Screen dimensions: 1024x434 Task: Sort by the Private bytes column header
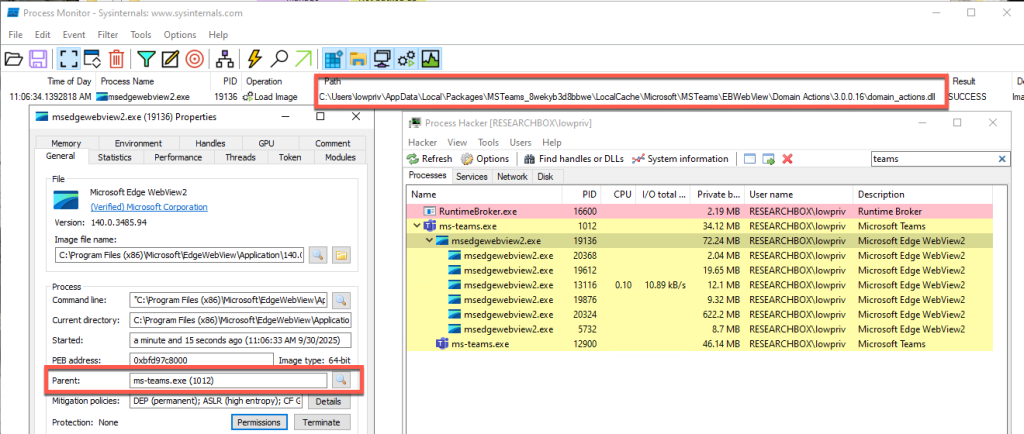[718, 194]
